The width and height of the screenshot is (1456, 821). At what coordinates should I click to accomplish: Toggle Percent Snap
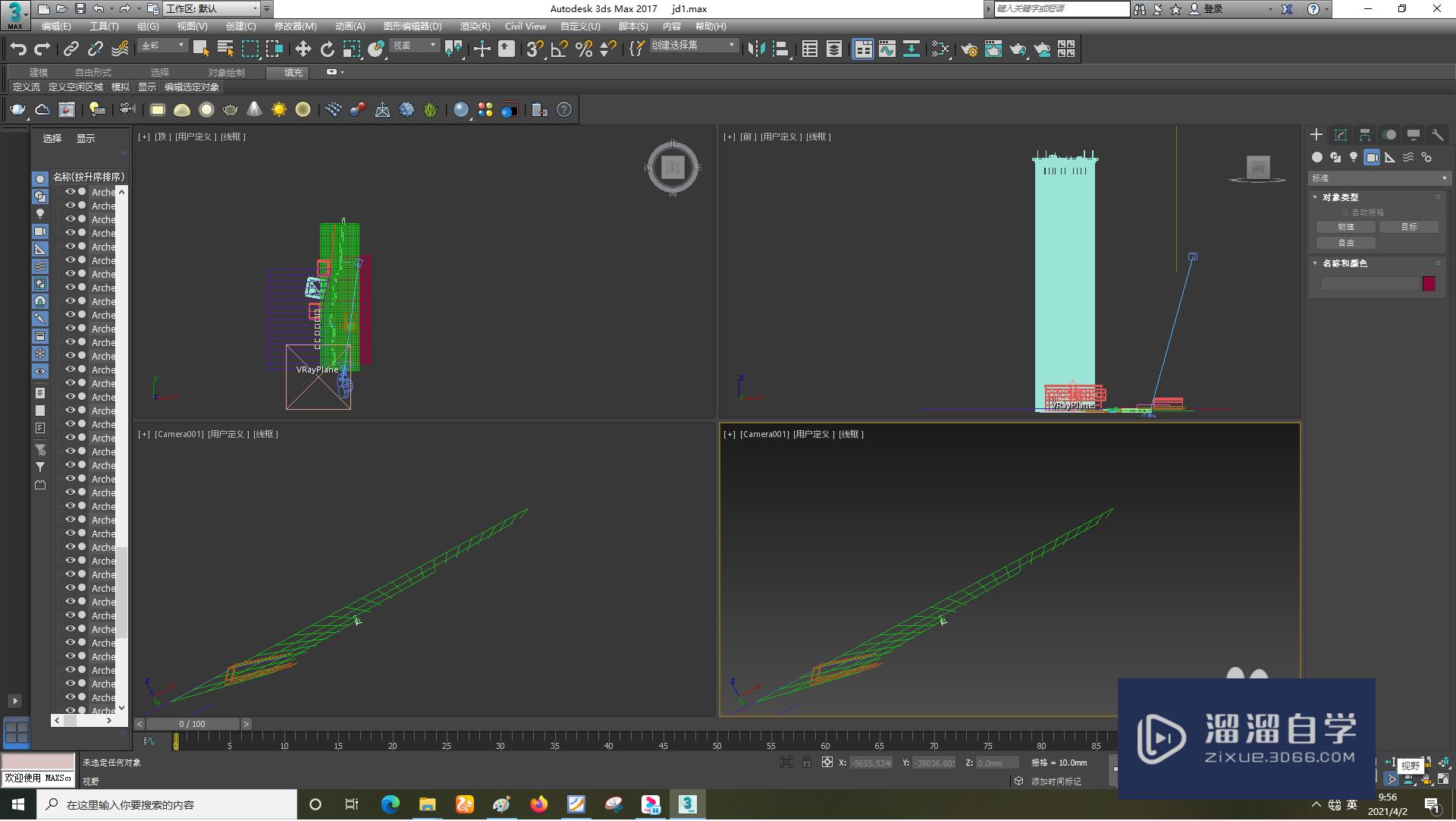click(x=584, y=49)
